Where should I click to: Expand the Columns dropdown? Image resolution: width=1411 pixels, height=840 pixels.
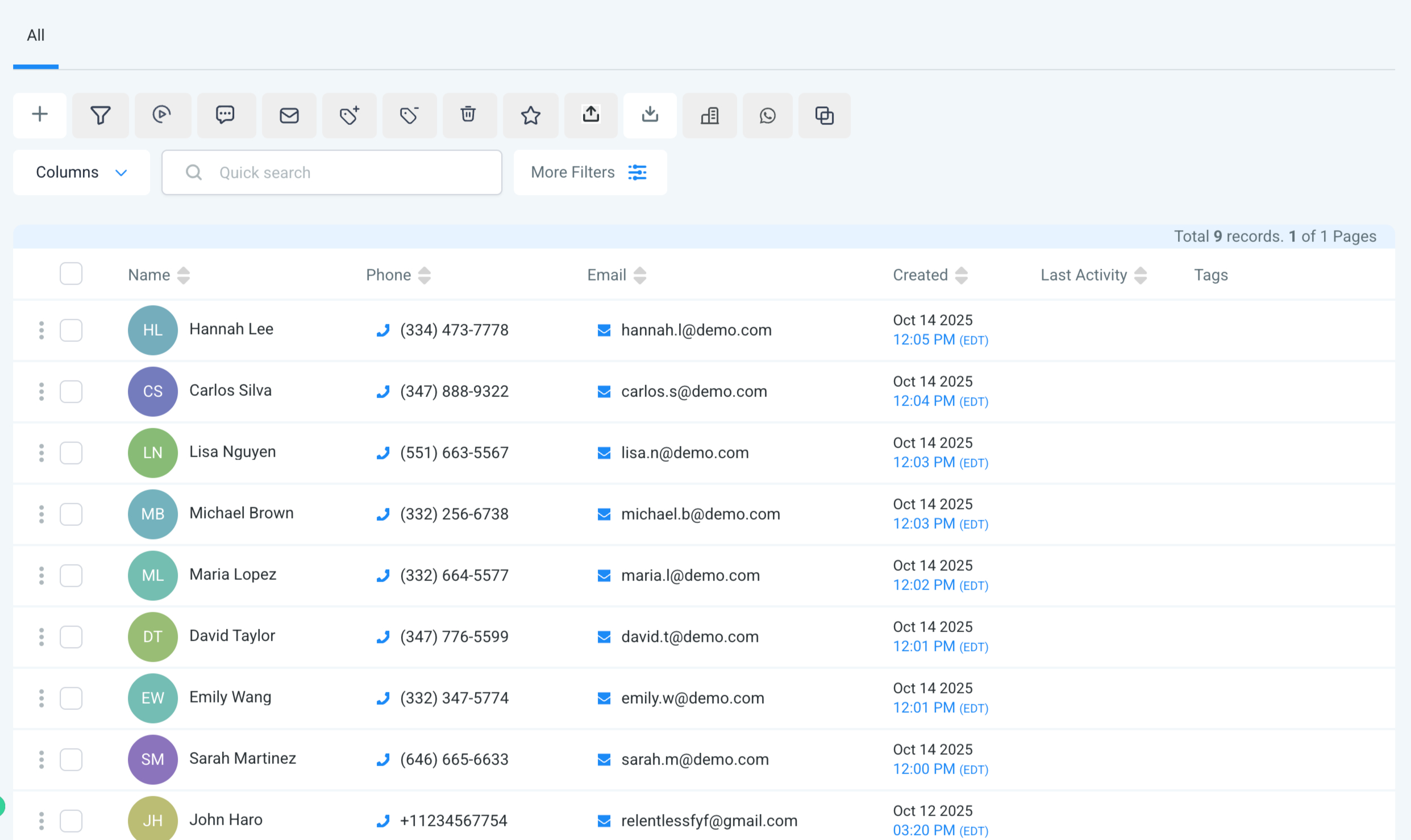[81, 172]
